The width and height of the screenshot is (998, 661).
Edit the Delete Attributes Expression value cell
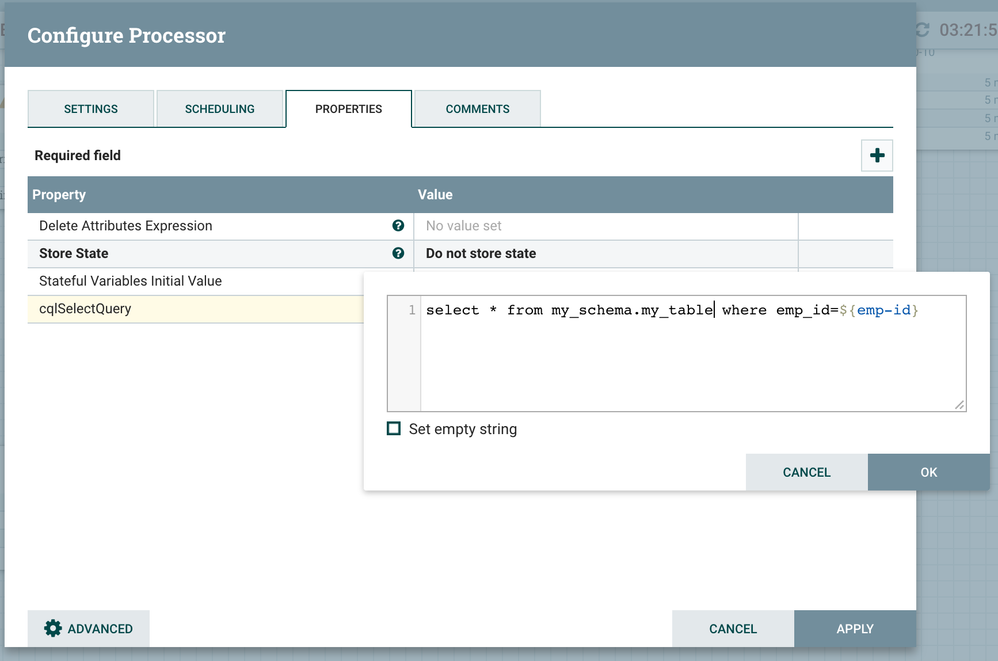coord(605,226)
